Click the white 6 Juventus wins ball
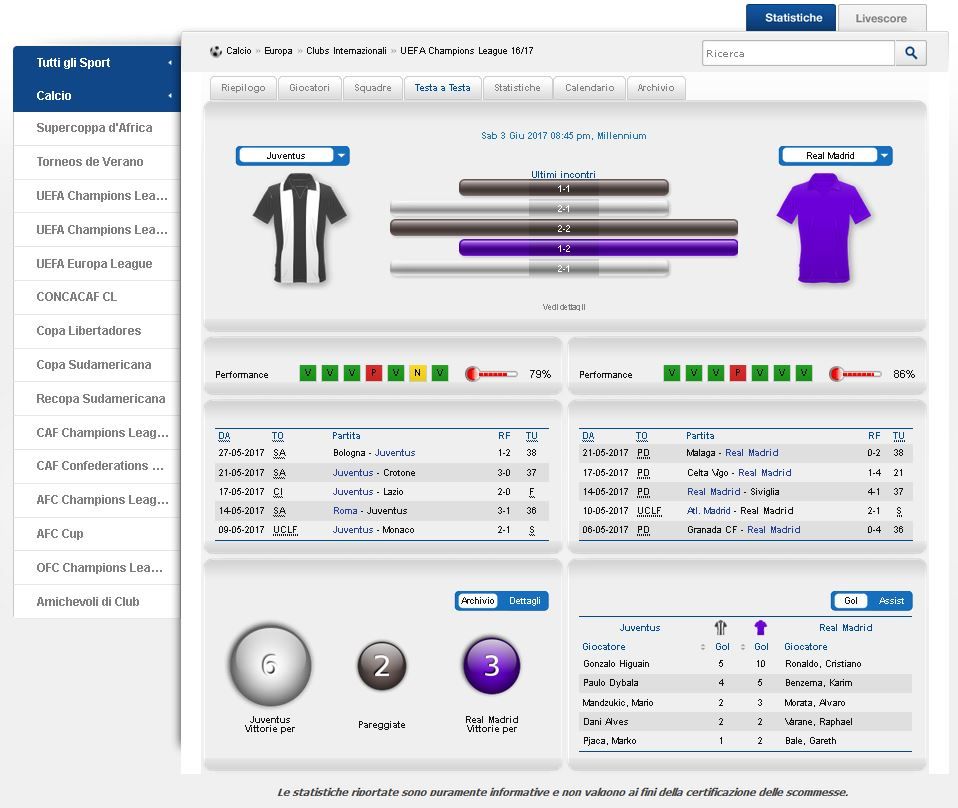958x808 pixels. [270, 665]
